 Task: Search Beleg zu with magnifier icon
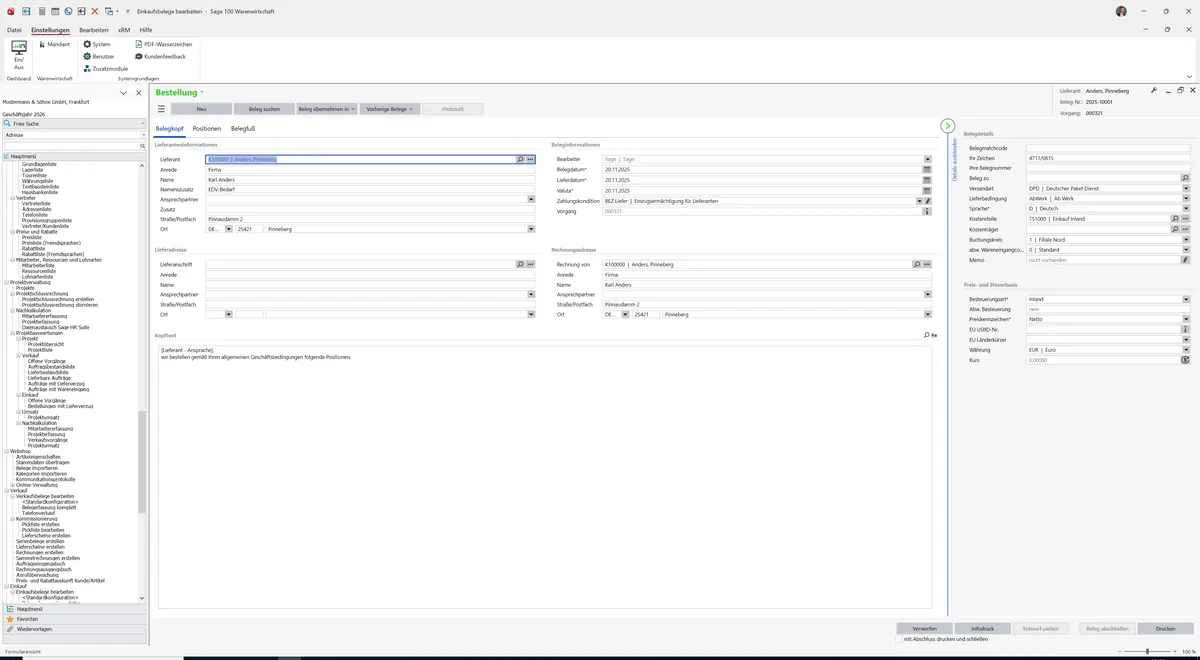(x=1186, y=178)
